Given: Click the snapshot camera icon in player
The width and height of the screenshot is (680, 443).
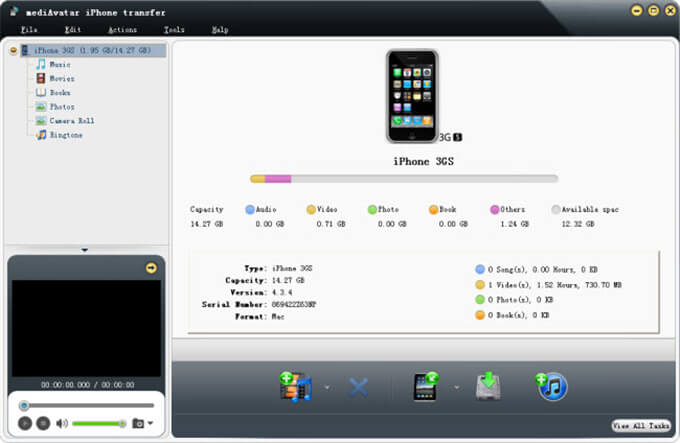Looking at the screenshot, I should [x=138, y=423].
